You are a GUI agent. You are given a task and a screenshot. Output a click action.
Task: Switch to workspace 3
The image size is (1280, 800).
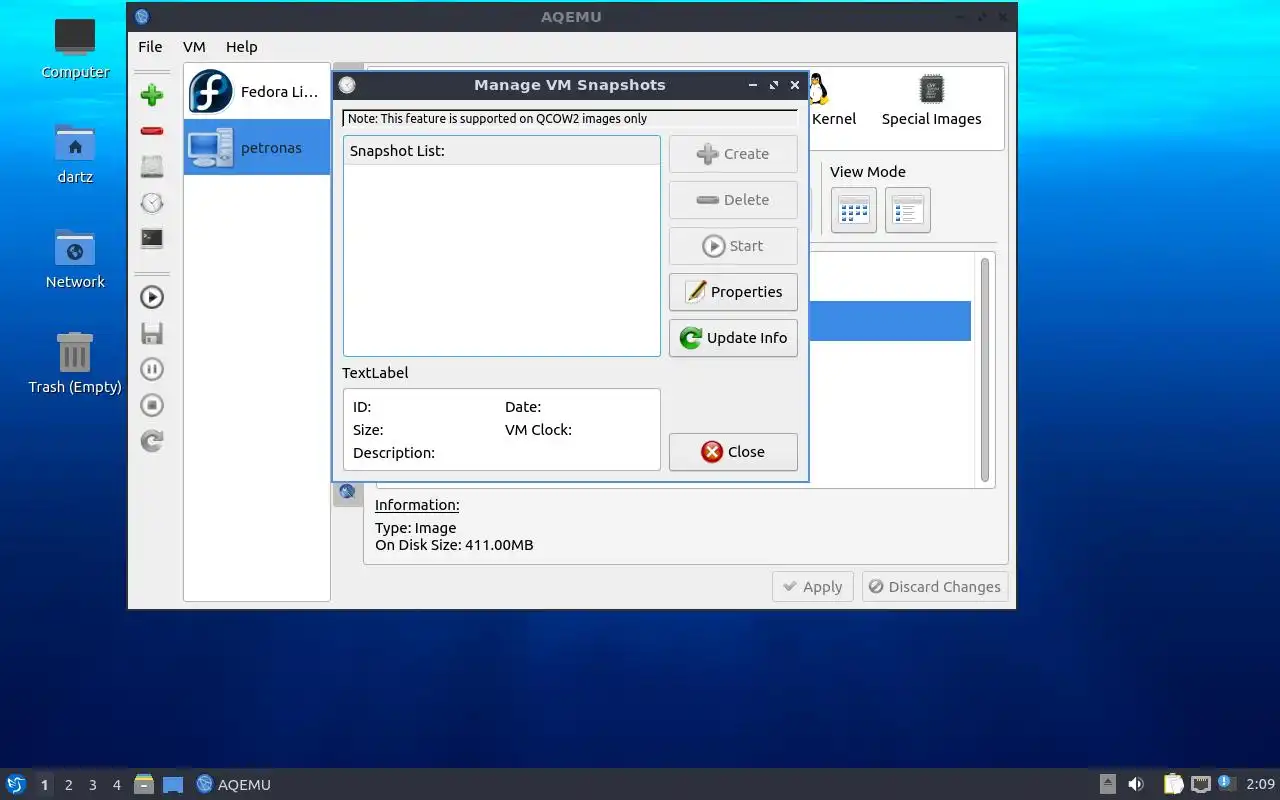click(x=92, y=785)
